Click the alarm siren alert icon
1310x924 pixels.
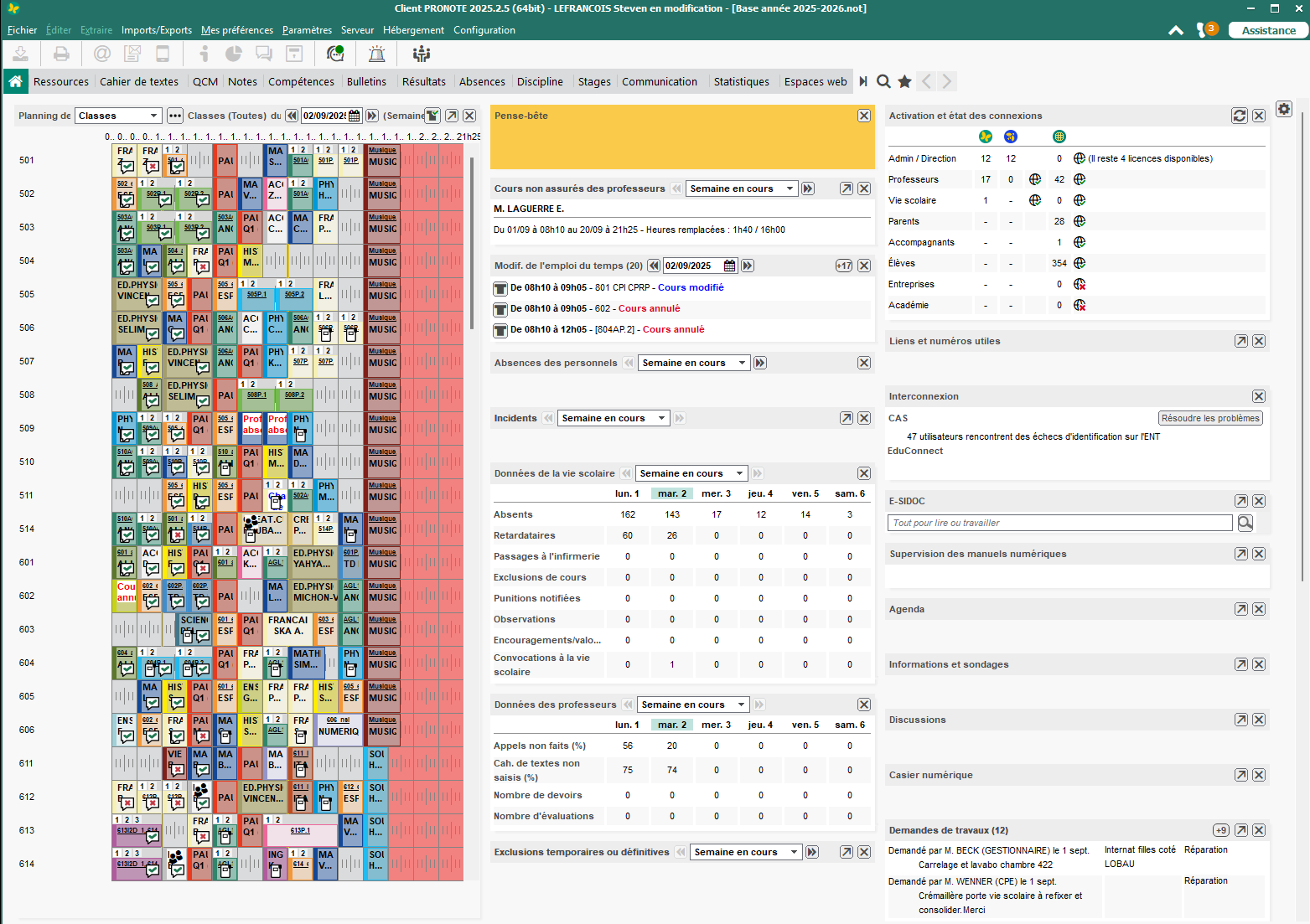point(377,54)
